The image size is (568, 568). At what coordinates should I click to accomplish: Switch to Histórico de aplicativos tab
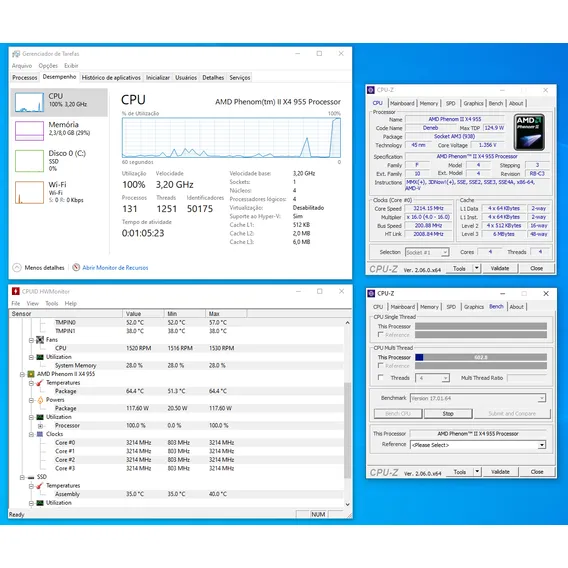(111, 78)
